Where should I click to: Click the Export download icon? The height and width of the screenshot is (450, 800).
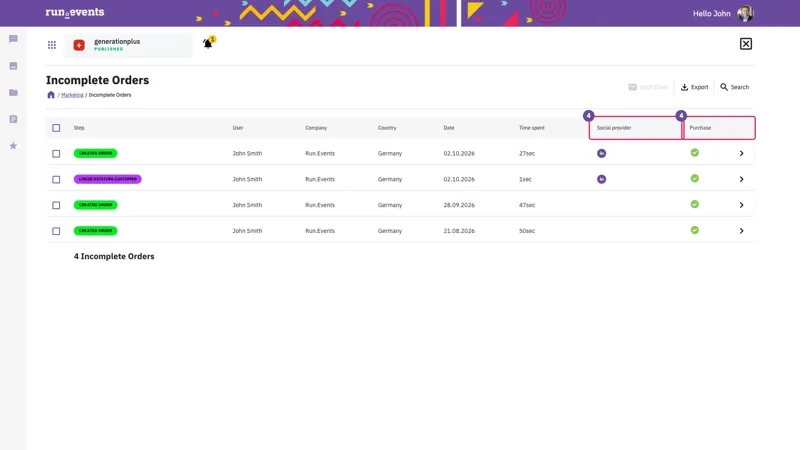[684, 87]
